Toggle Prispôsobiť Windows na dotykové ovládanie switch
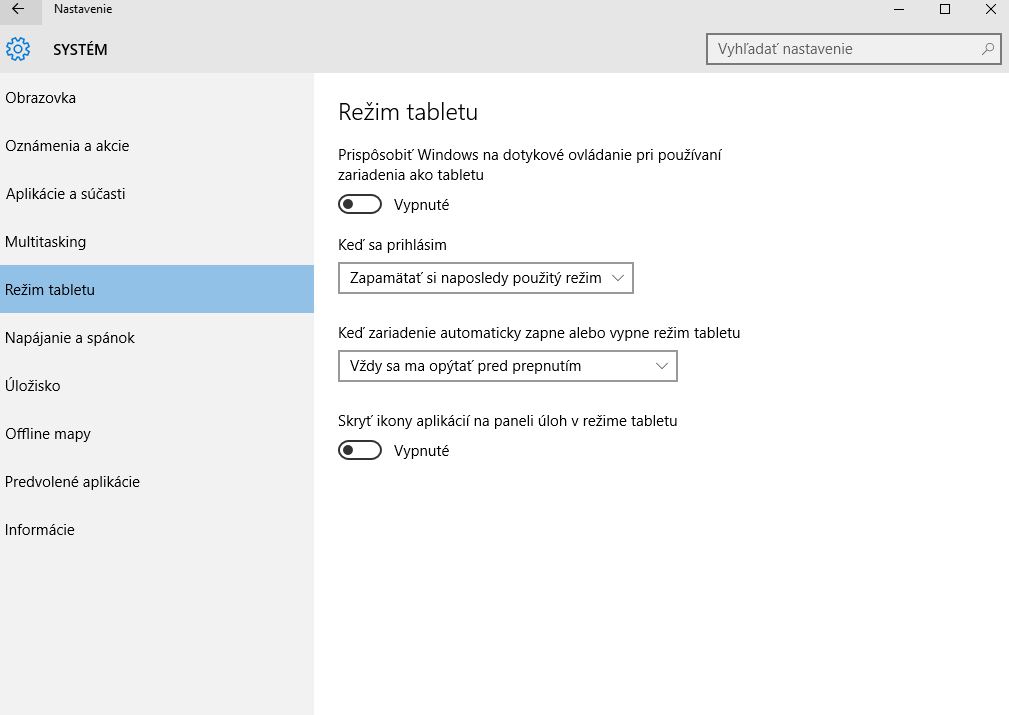Screen dimensions: 1009x715 point(360,204)
